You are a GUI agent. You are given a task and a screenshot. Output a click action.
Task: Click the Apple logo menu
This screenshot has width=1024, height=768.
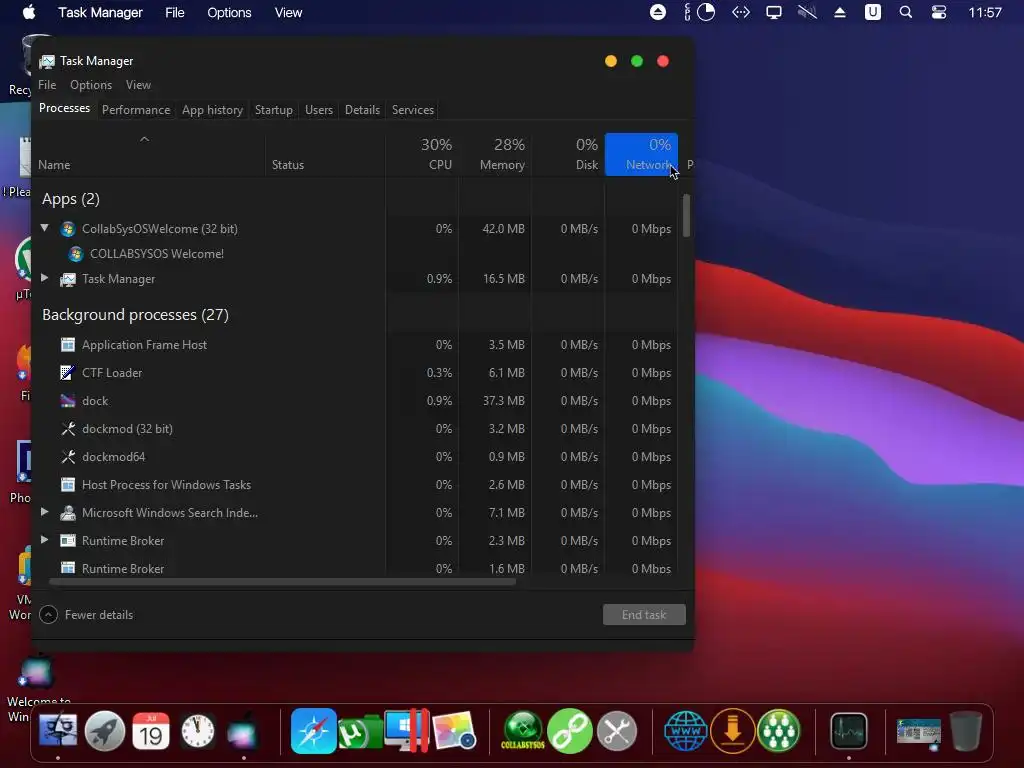pyautogui.click(x=29, y=12)
